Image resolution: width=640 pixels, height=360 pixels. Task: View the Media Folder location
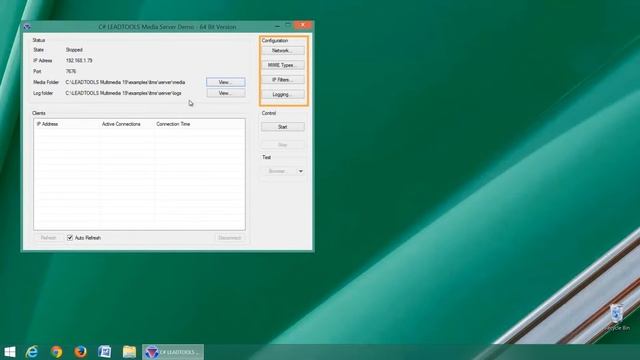coord(226,82)
